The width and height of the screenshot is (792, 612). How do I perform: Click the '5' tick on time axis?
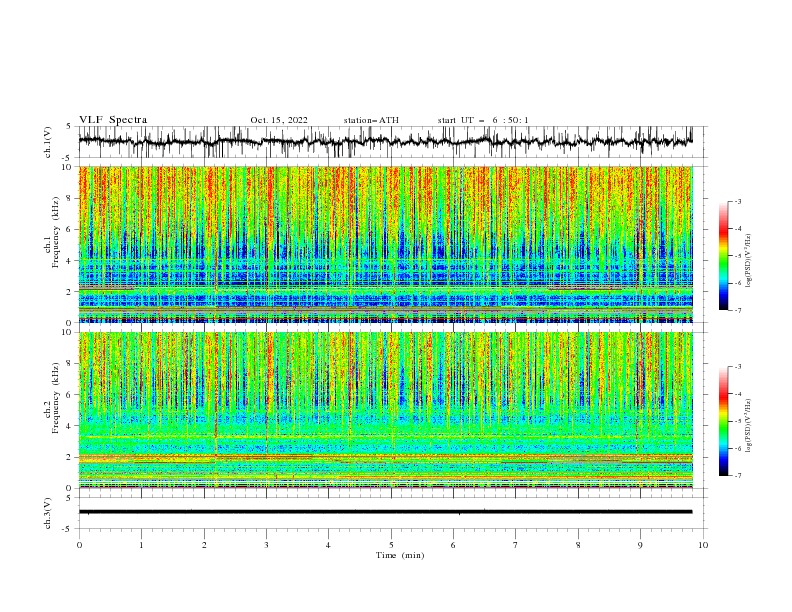391,545
